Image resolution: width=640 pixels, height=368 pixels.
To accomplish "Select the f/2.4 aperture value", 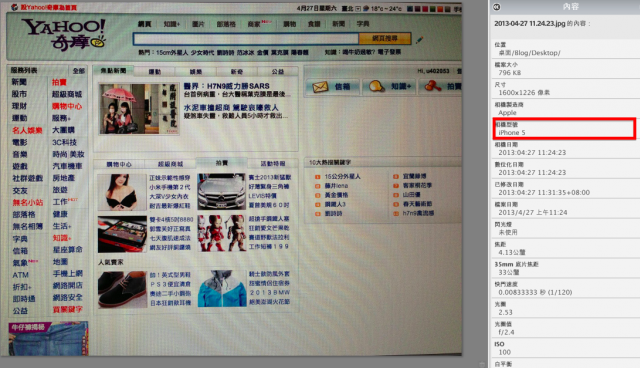I will [506, 332].
